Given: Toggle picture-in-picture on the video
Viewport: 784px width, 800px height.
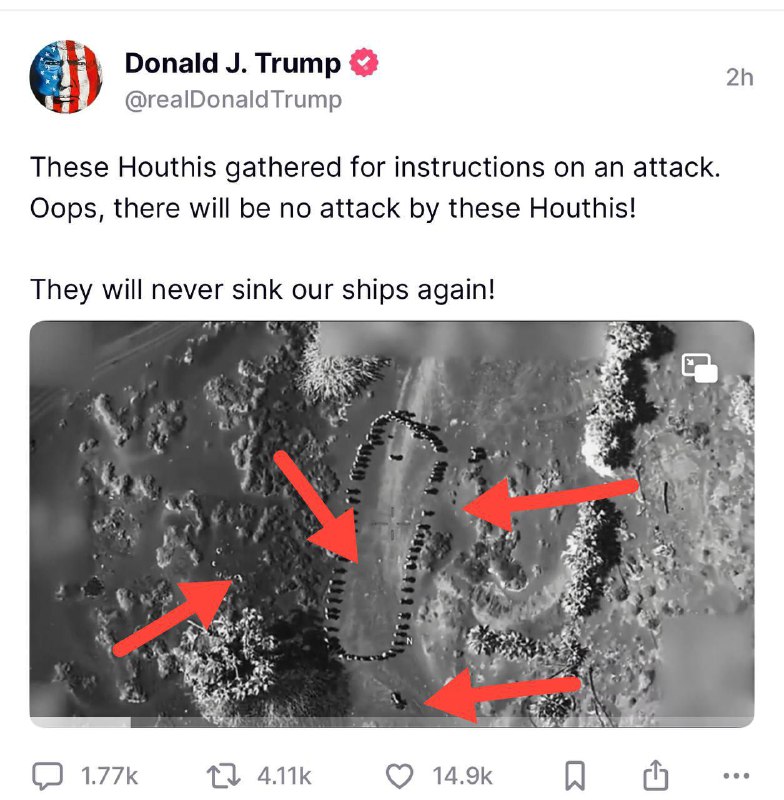Looking at the screenshot, I should point(699,367).
